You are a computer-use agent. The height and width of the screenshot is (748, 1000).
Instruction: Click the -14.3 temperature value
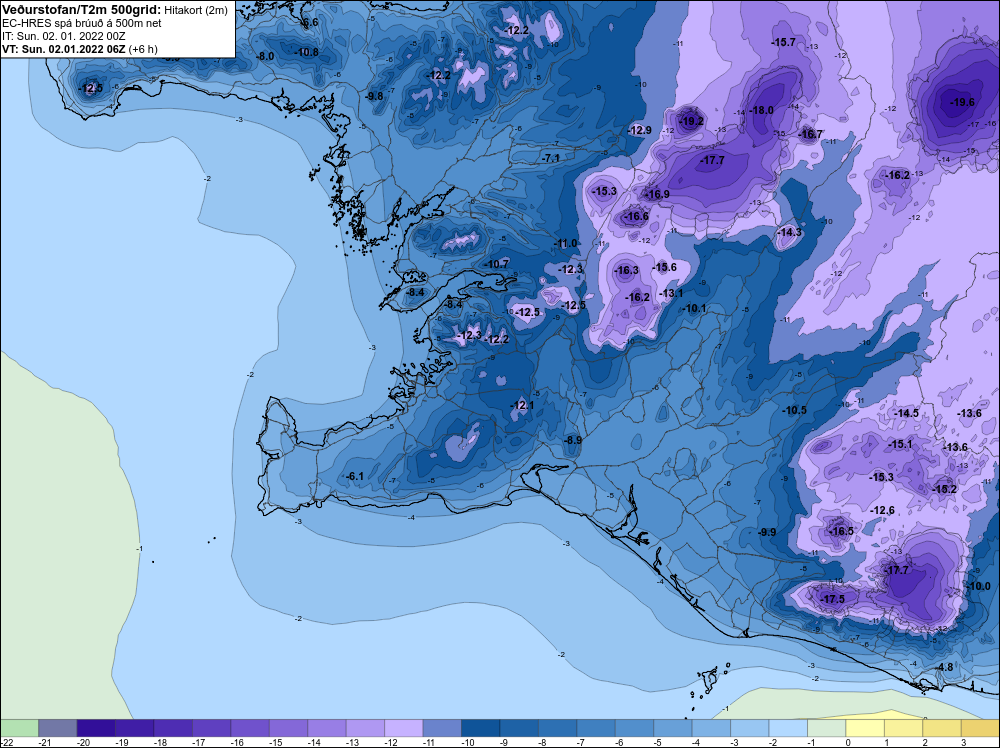[x=790, y=232]
